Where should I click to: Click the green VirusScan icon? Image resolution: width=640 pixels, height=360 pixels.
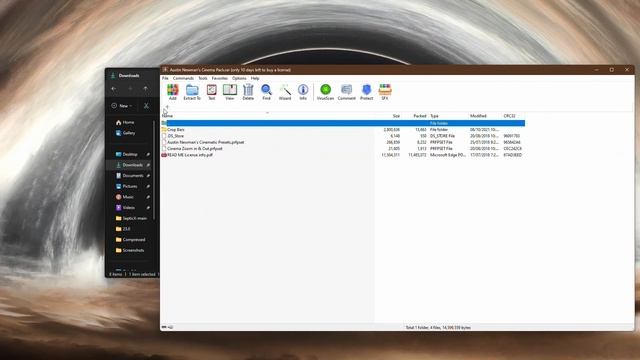[x=325, y=92]
